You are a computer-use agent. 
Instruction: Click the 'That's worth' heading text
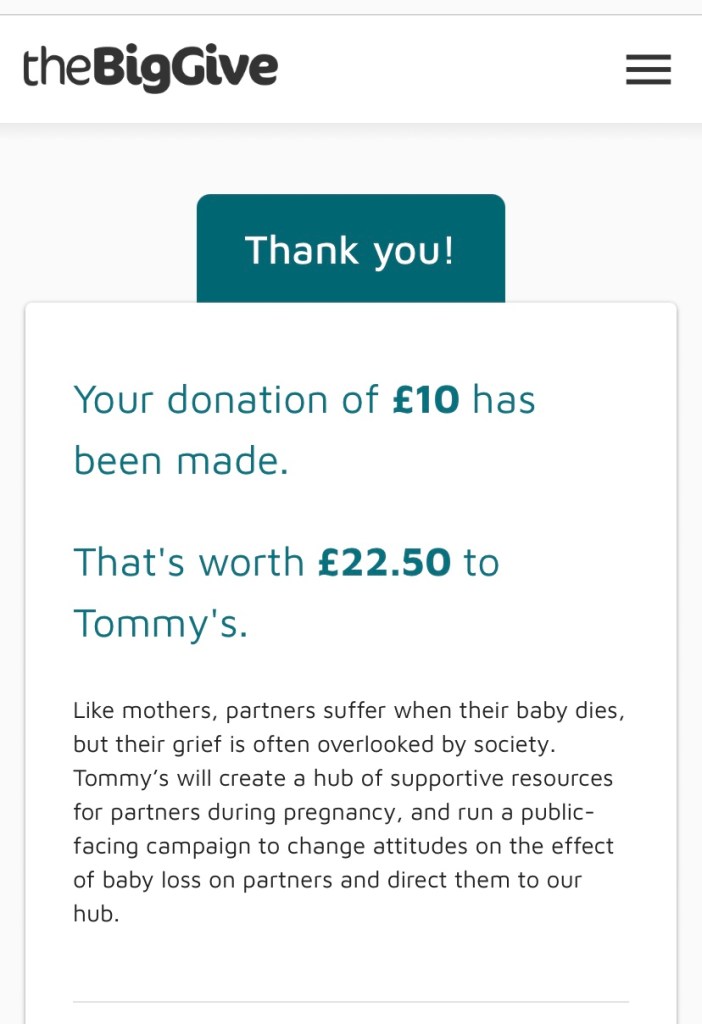(x=188, y=562)
